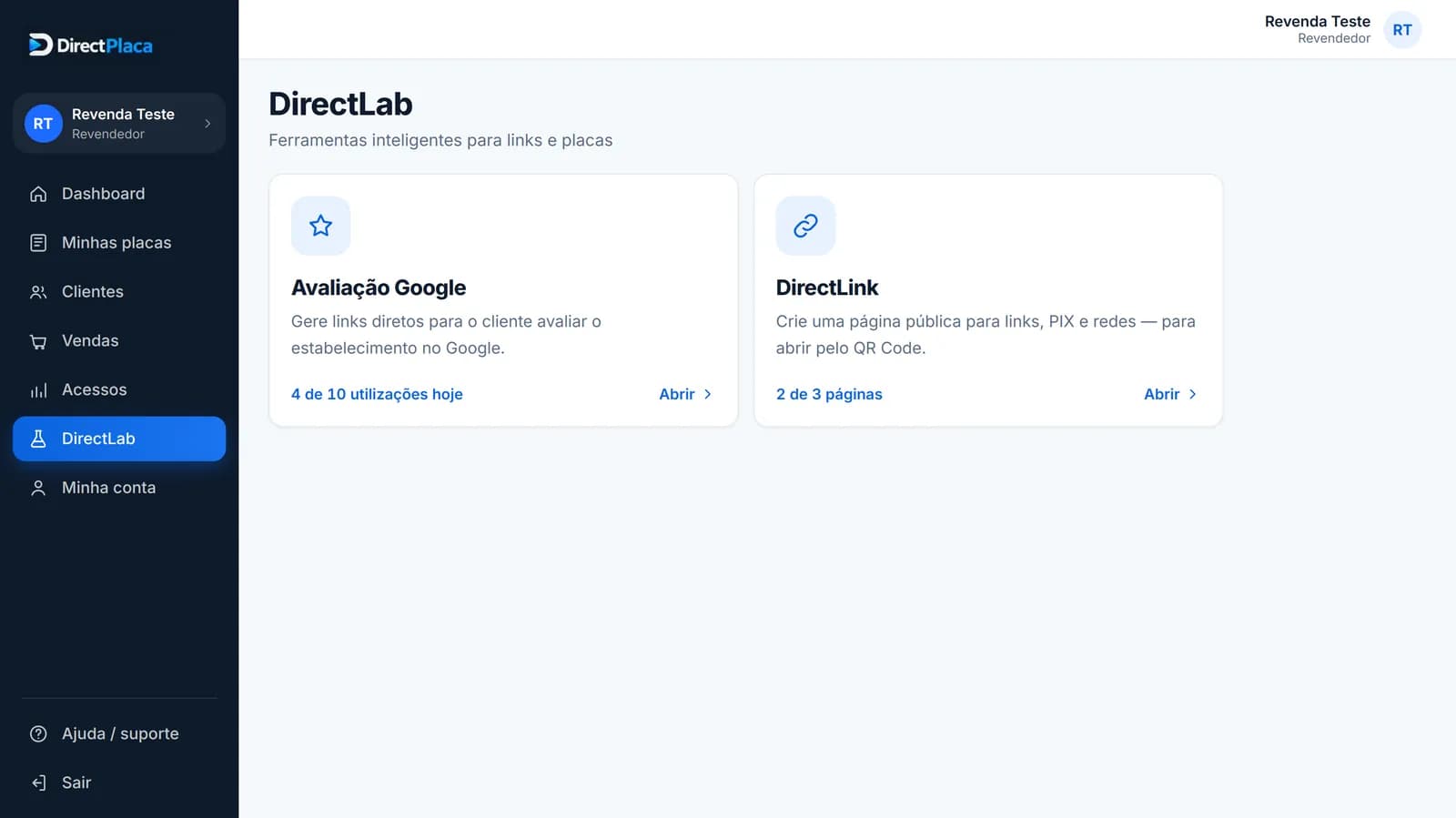
Task: Open the Vendas section
Action: pos(119,341)
